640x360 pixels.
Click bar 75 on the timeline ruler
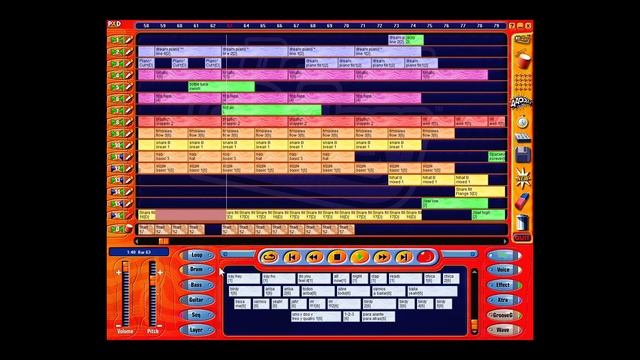(x=429, y=26)
